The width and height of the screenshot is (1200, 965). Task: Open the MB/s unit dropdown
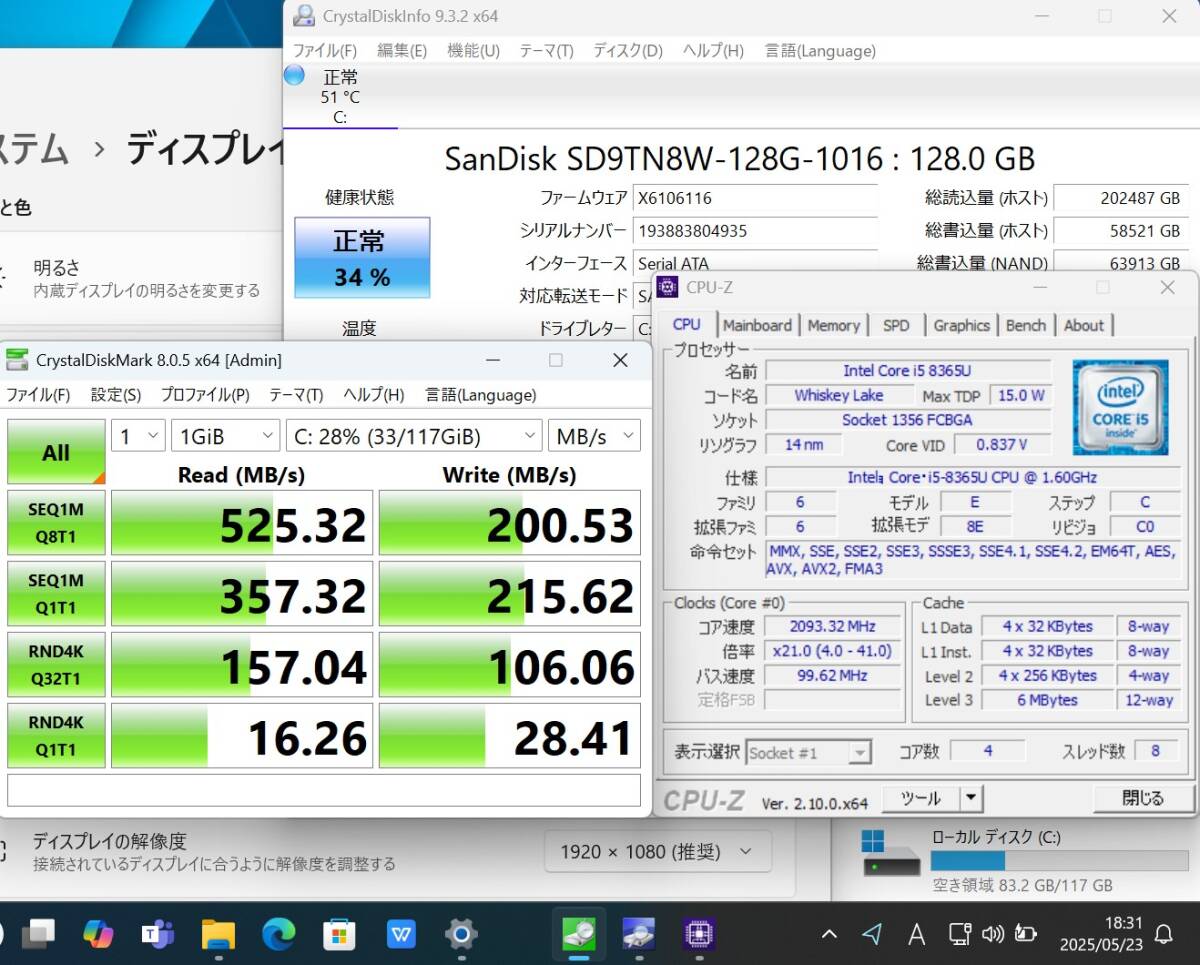(x=594, y=436)
